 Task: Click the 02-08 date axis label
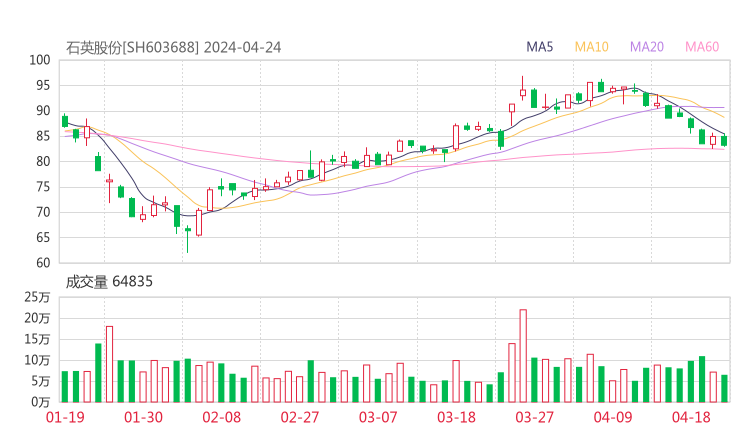tap(222, 417)
